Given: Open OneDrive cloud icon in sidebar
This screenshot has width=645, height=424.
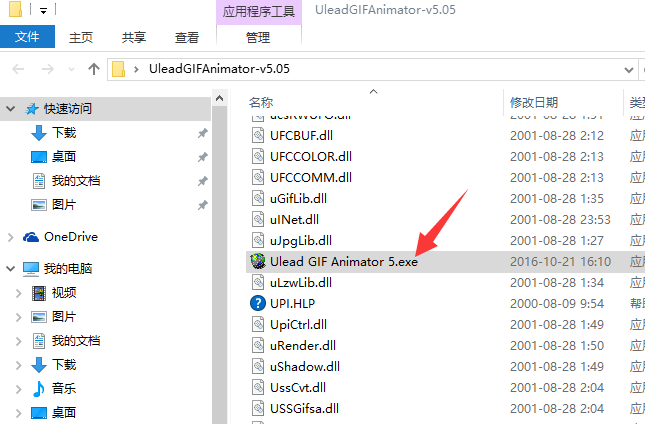Looking at the screenshot, I should [x=31, y=237].
